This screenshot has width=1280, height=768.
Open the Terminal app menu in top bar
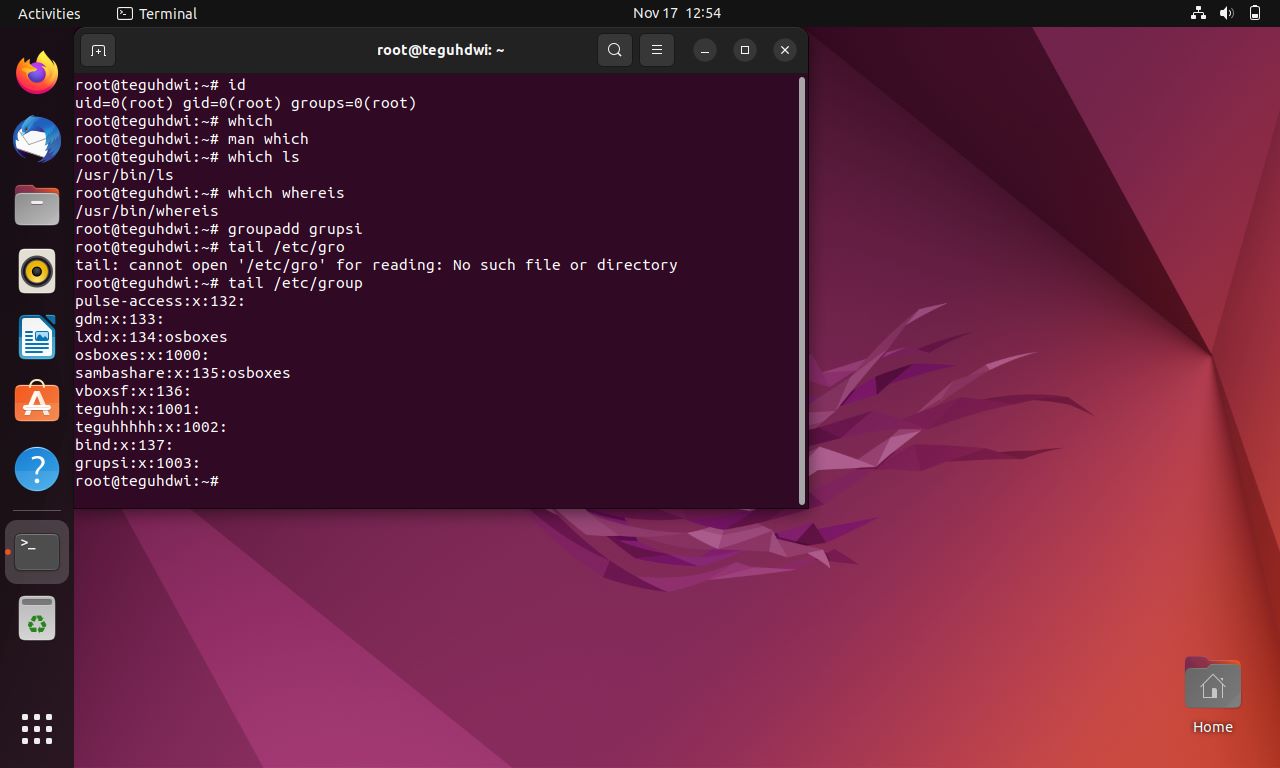tap(157, 13)
